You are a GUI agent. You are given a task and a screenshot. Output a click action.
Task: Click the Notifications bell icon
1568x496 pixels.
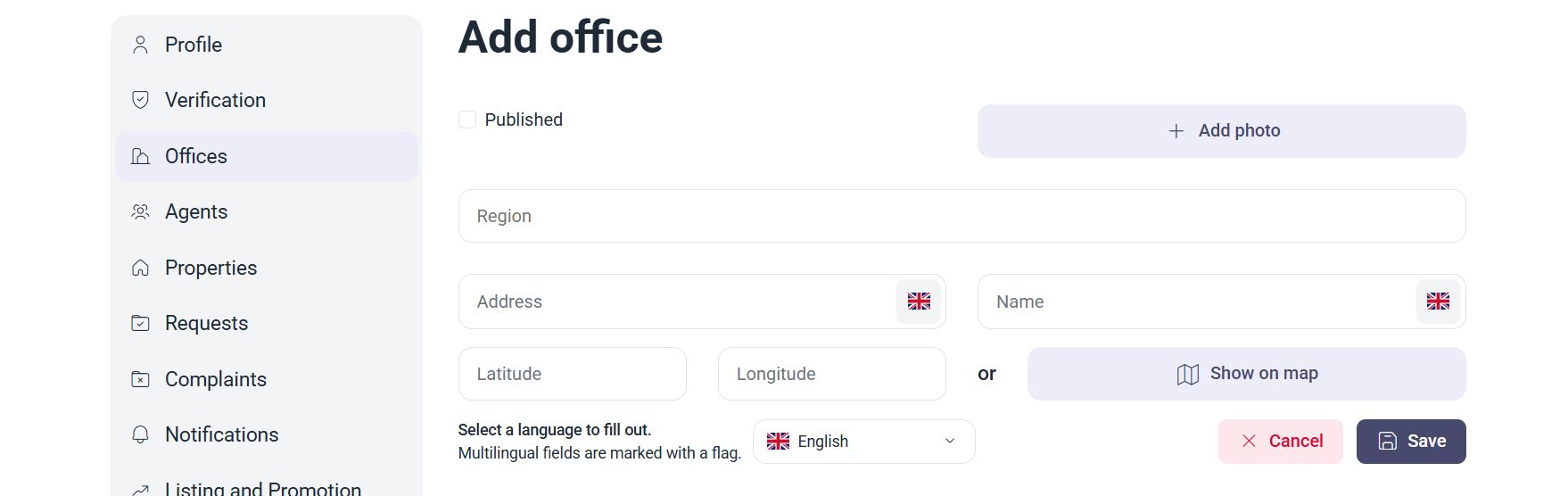coord(140,434)
